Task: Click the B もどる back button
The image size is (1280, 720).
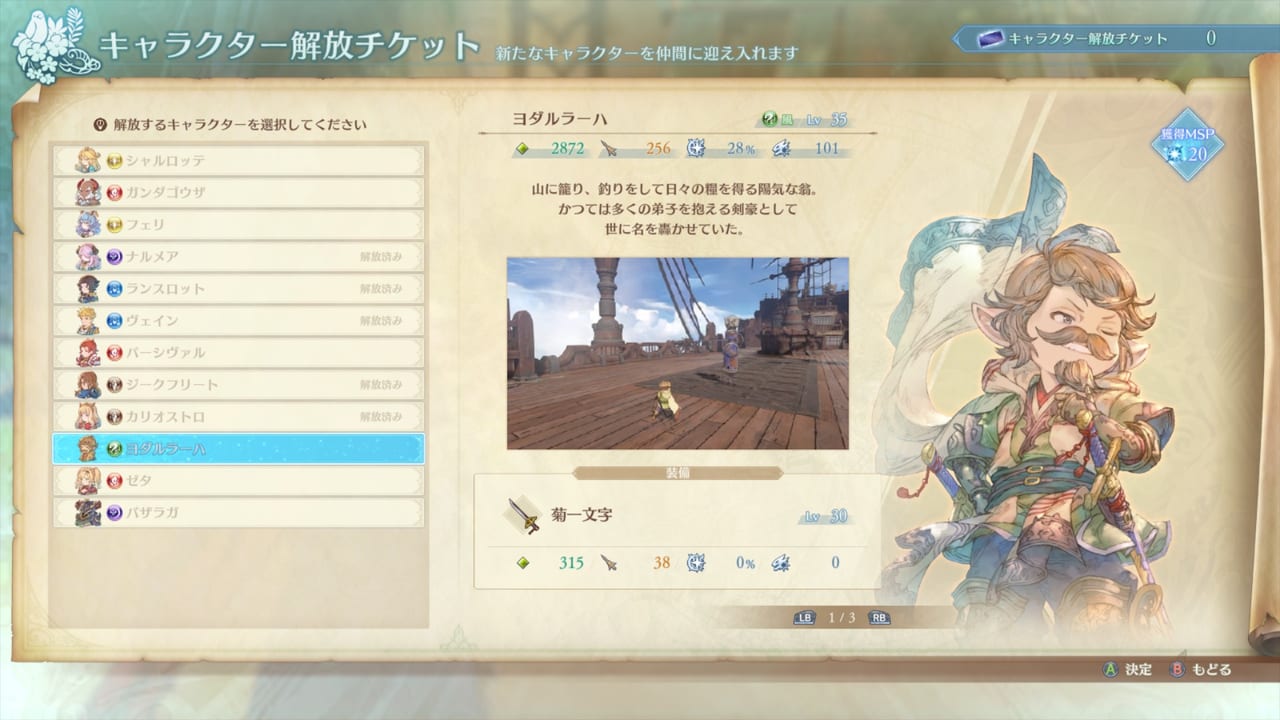Action: click(1200, 669)
